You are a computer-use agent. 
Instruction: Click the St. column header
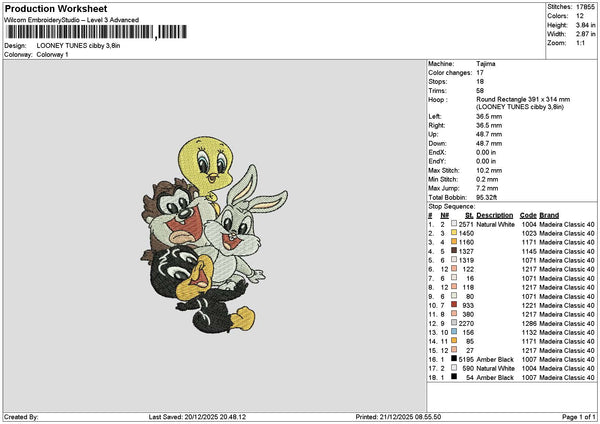(x=470, y=215)
